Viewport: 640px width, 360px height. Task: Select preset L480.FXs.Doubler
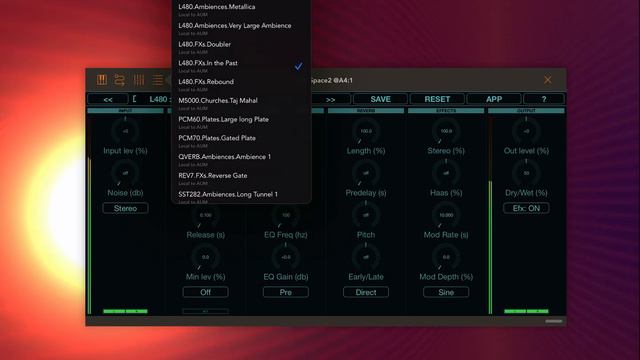(x=241, y=47)
